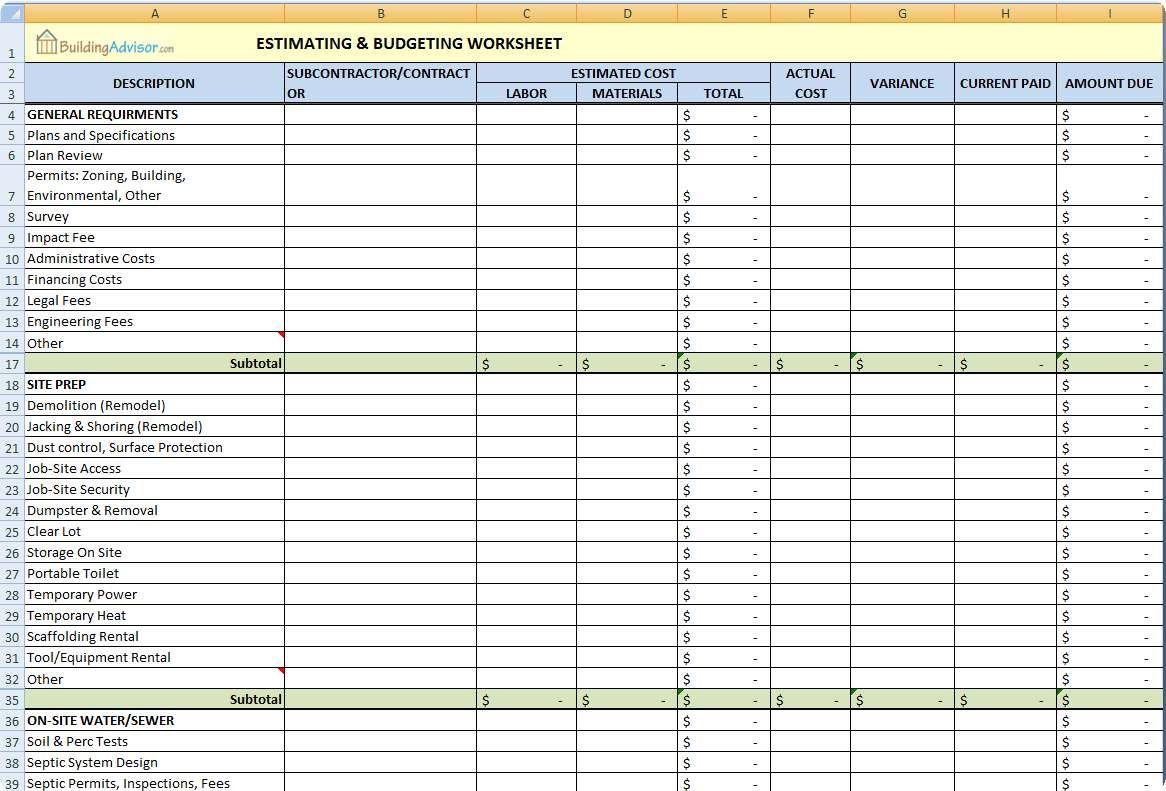Select row 17 header number

tap(11, 363)
